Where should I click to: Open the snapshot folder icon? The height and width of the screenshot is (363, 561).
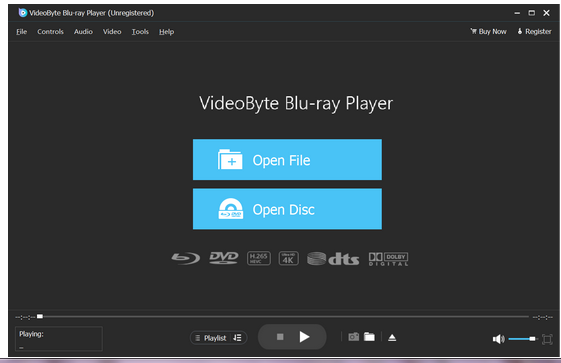369,337
